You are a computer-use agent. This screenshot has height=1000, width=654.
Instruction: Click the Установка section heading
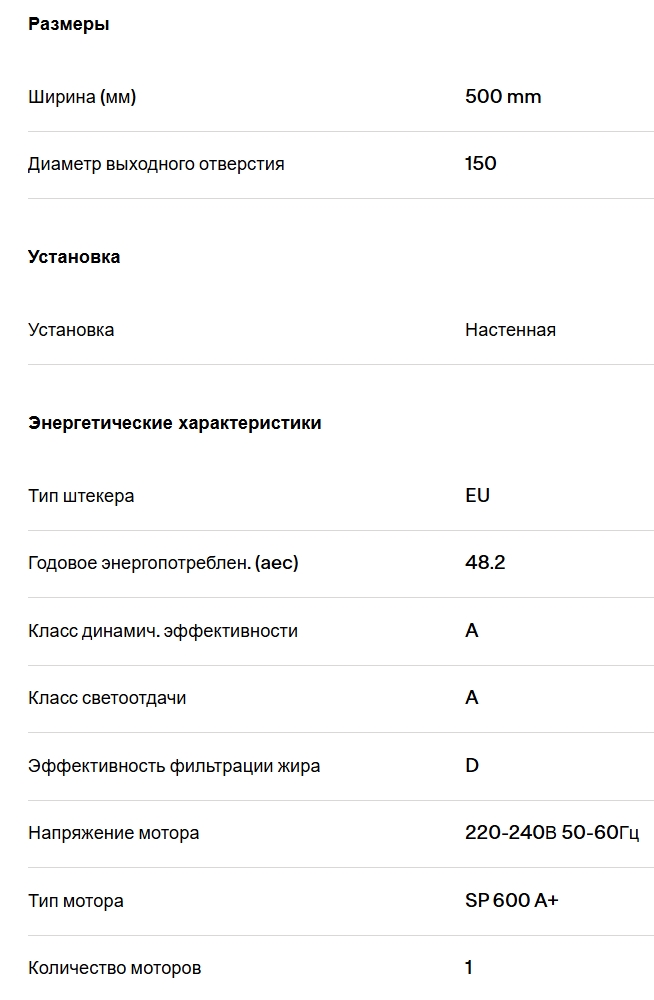73,256
